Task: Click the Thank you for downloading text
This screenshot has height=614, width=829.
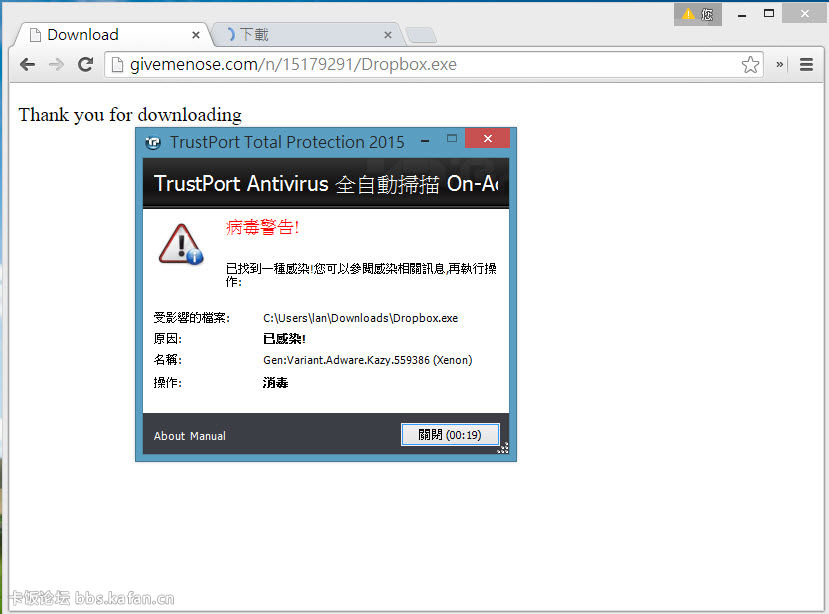Action: point(130,115)
